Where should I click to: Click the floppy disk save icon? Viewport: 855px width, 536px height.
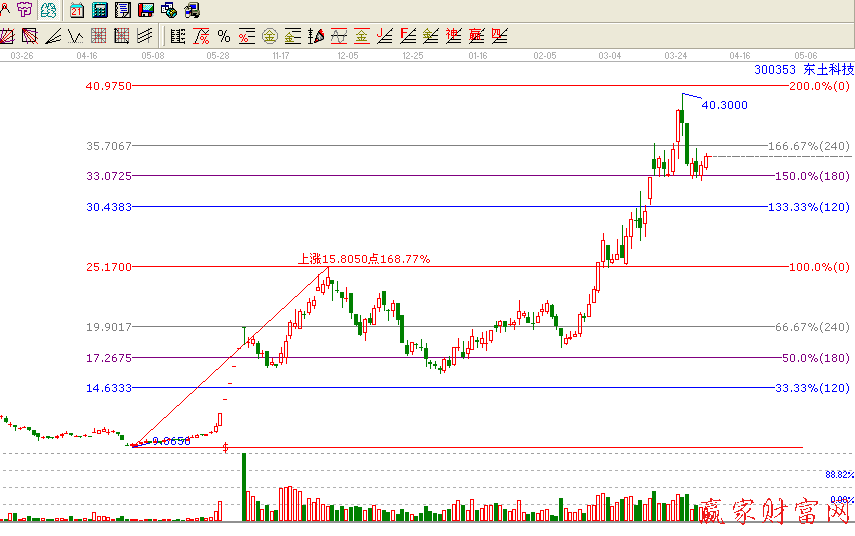pos(145,11)
